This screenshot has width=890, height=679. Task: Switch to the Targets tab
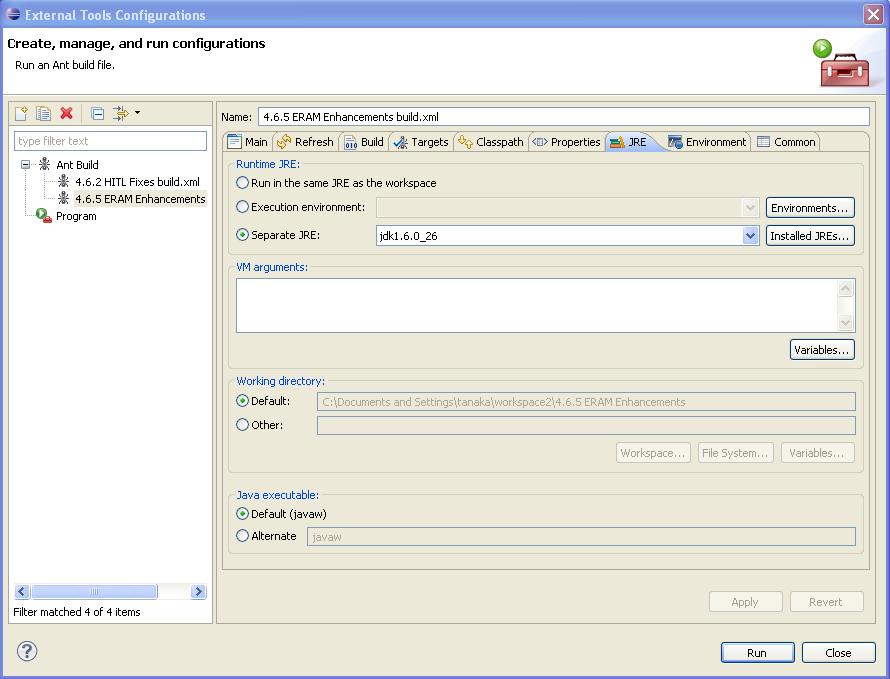coord(421,142)
